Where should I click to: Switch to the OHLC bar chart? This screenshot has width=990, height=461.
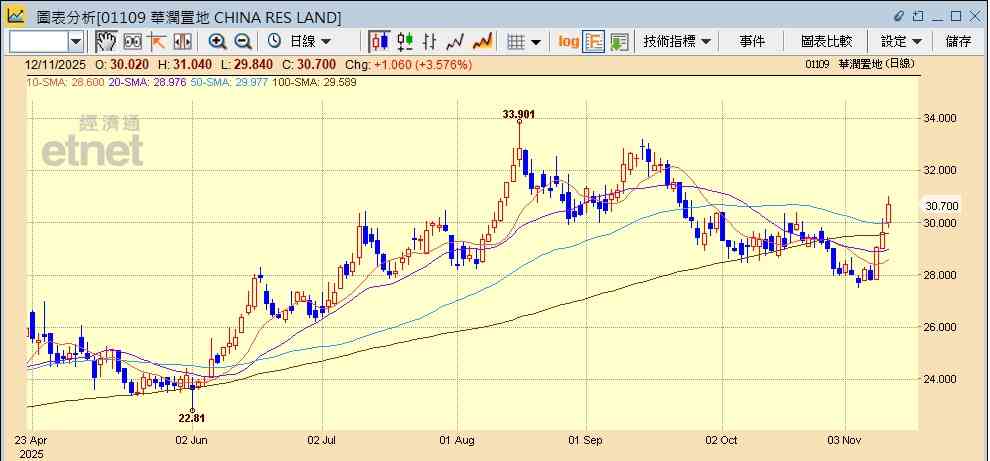click(430, 42)
